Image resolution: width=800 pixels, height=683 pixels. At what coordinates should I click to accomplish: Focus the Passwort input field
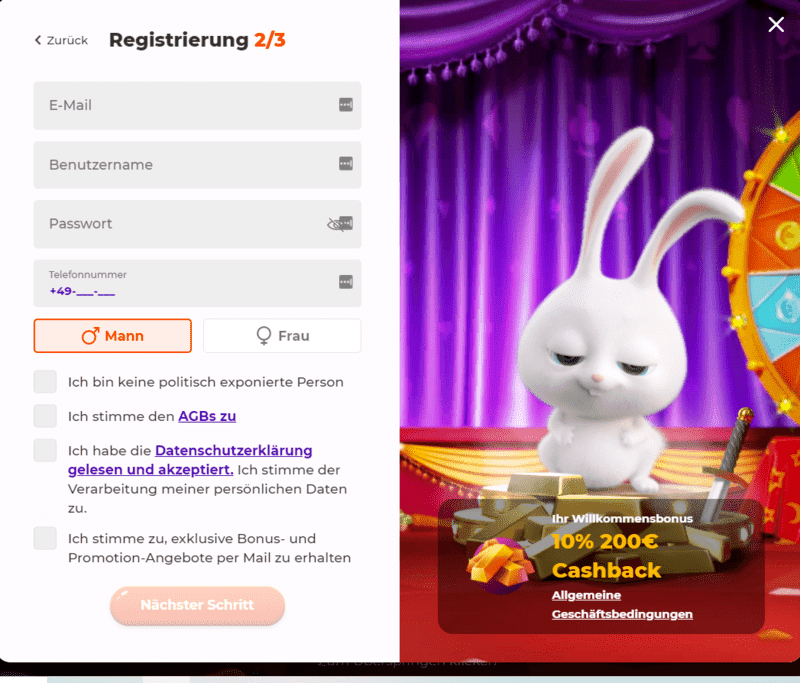tap(197, 224)
